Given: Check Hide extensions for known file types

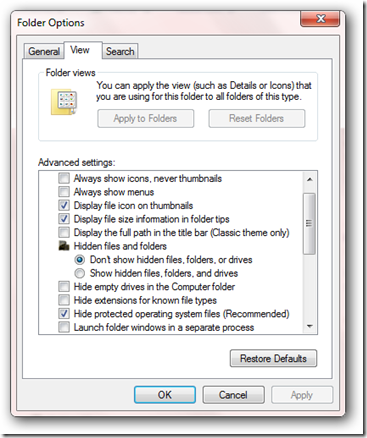Looking at the screenshot, I should (64, 300).
